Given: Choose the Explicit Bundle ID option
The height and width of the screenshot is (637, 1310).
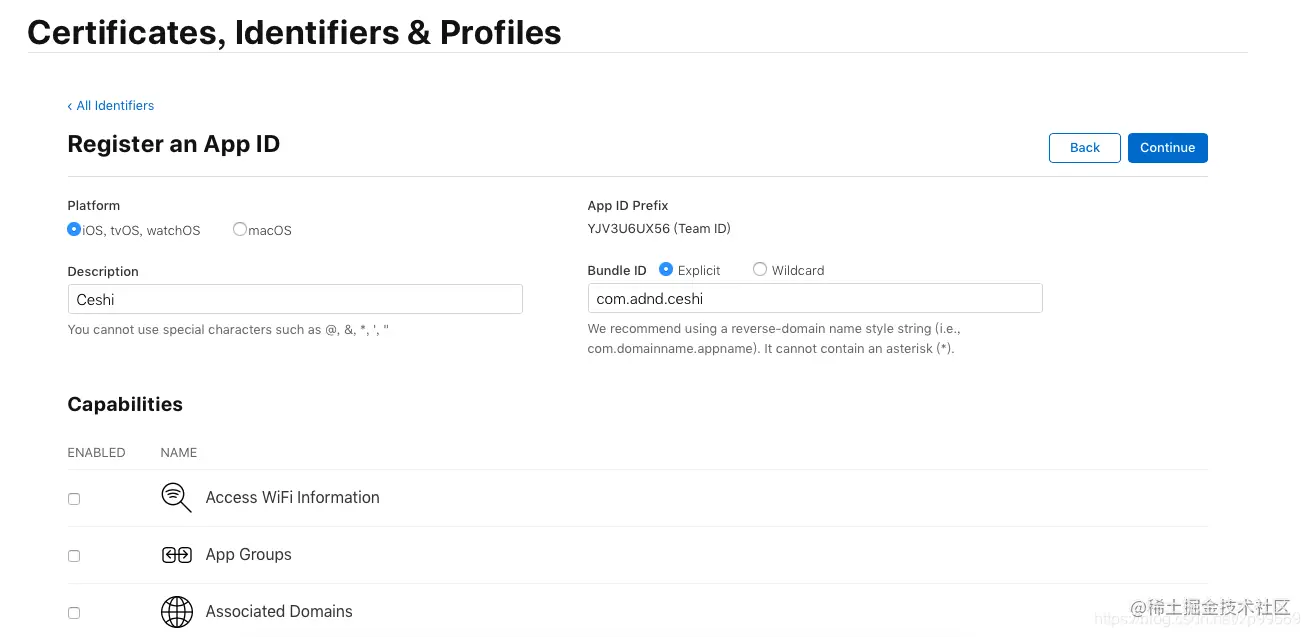Looking at the screenshot, I should pyautogui.click(x=666, y=269).
